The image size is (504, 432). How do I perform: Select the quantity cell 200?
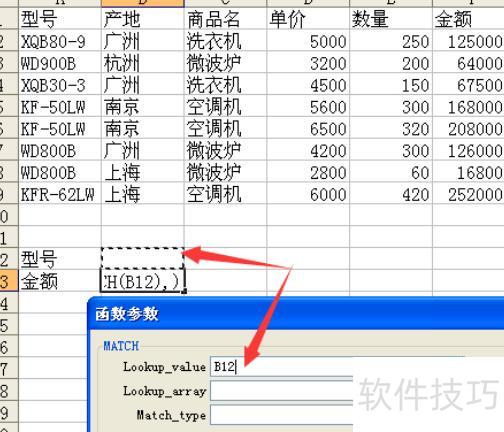pos(391,62)
